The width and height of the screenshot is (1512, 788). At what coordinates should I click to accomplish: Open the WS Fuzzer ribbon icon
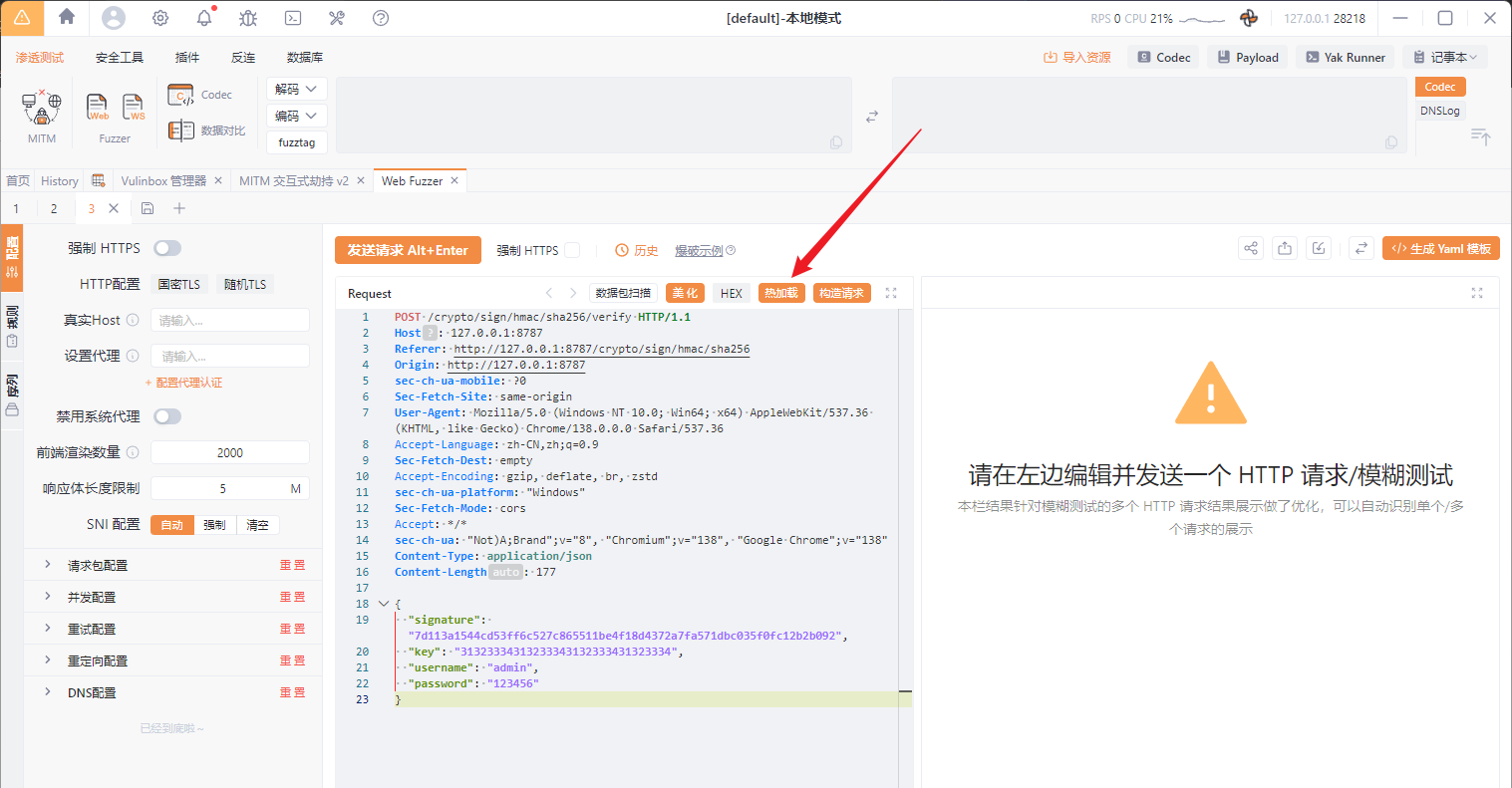134,107
